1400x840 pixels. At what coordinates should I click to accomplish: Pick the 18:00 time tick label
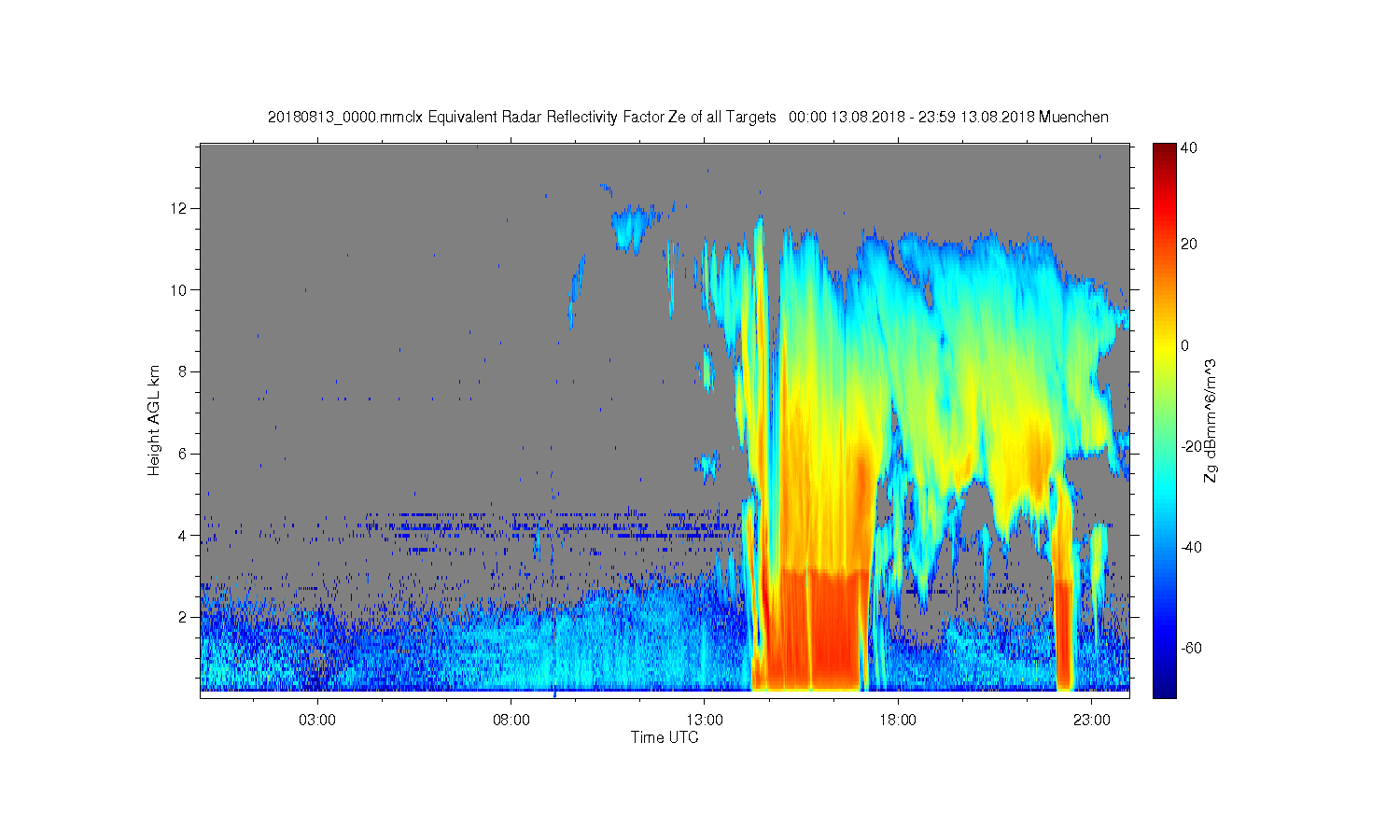point(898,721)
